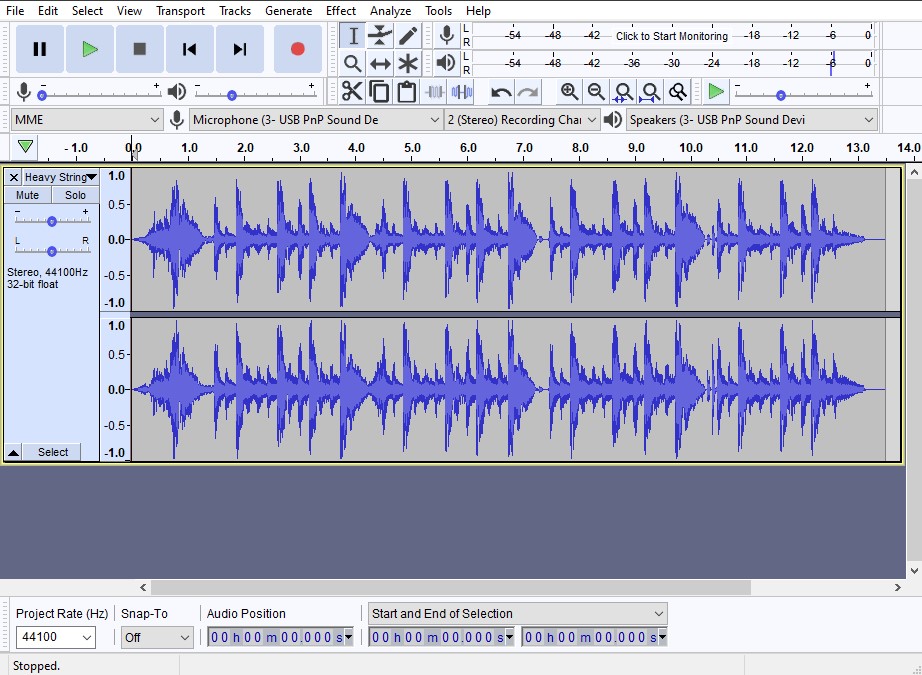
Task: Click the Pause transport button
Action: click(x=39, y=49)
